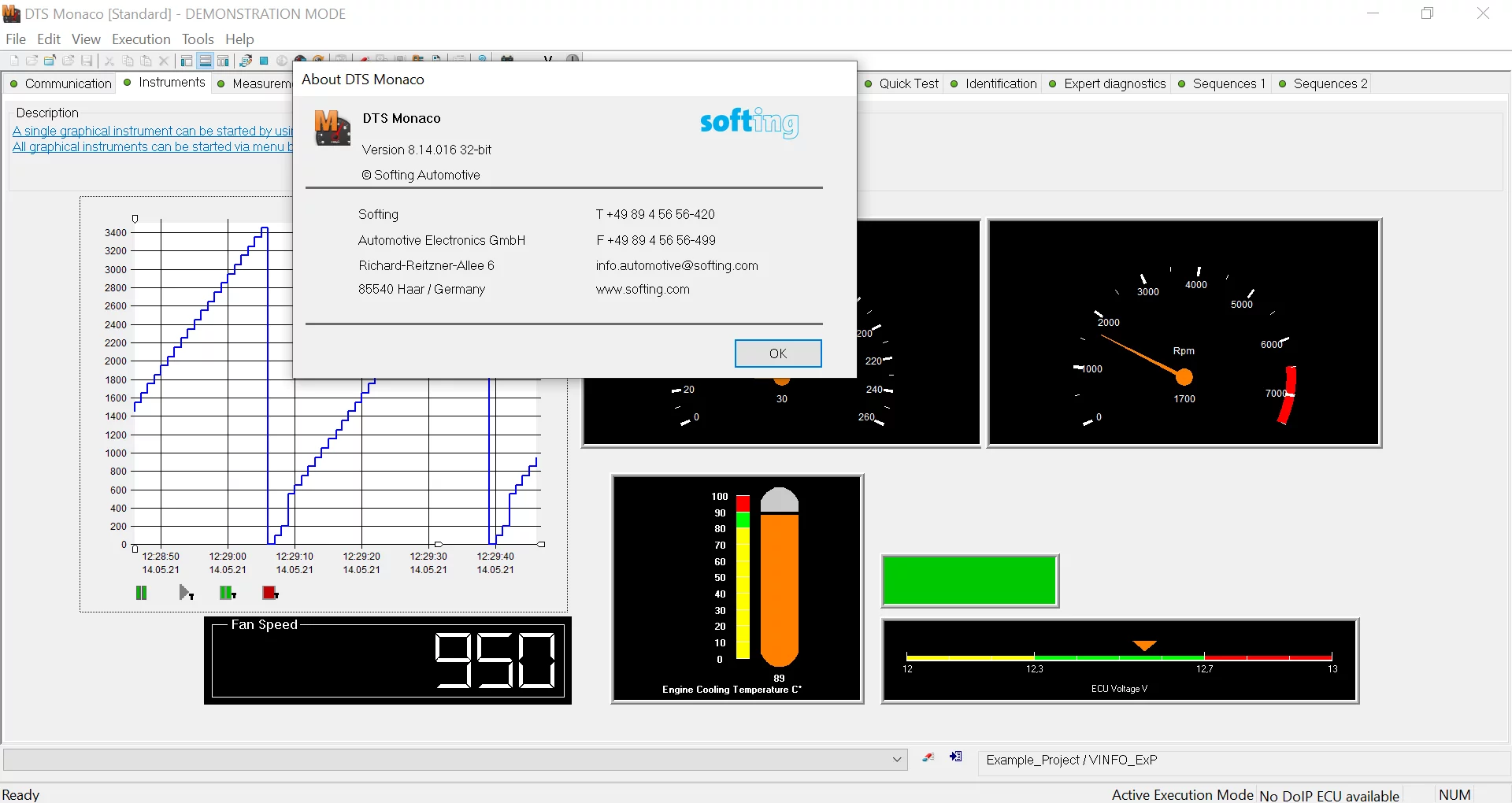Click the green pause trigger icon with marker
The width and height of the screenshot is (1512, 803).
[228, 593]
